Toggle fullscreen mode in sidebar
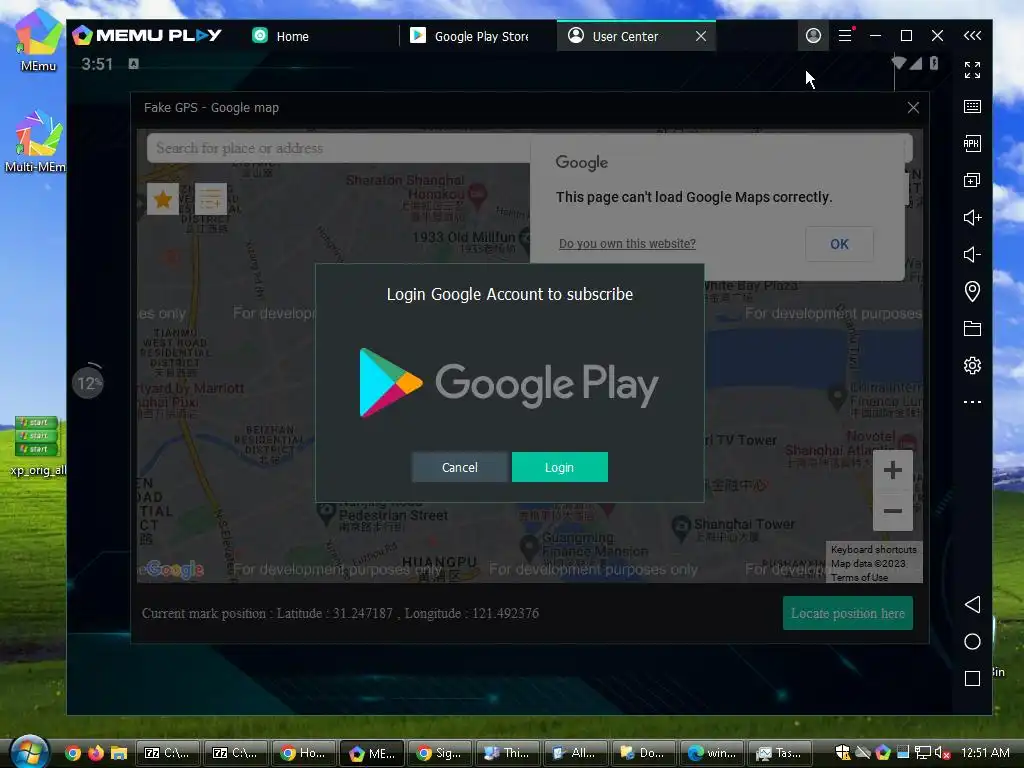The width and height of the screenshot is (1024, 768). tap(972, 70)
